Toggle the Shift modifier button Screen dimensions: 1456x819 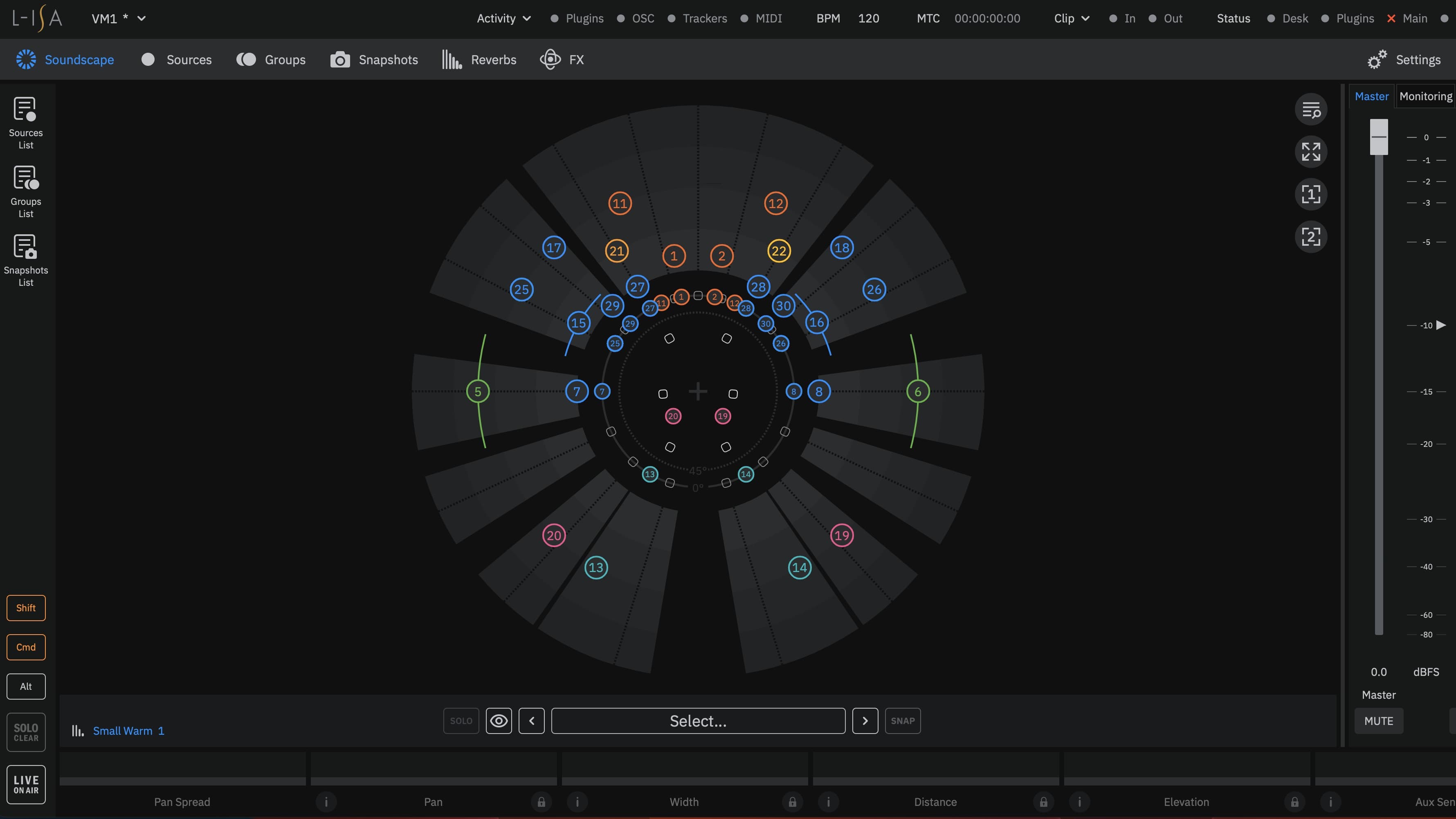[26, 608]
